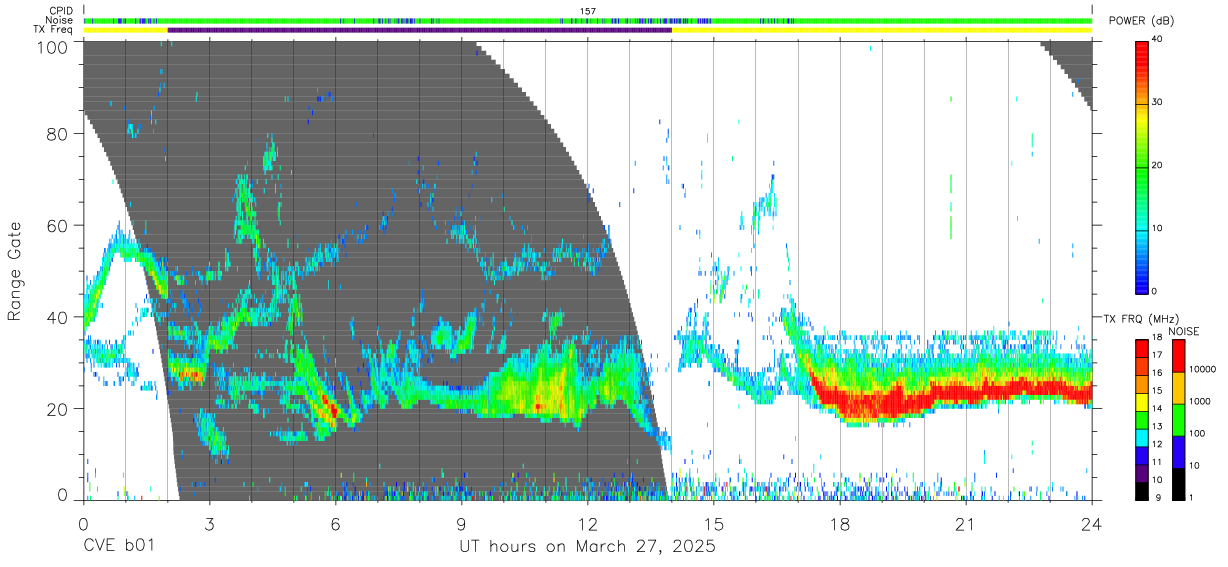Click the green Noise strip along top

pos(588,20)
